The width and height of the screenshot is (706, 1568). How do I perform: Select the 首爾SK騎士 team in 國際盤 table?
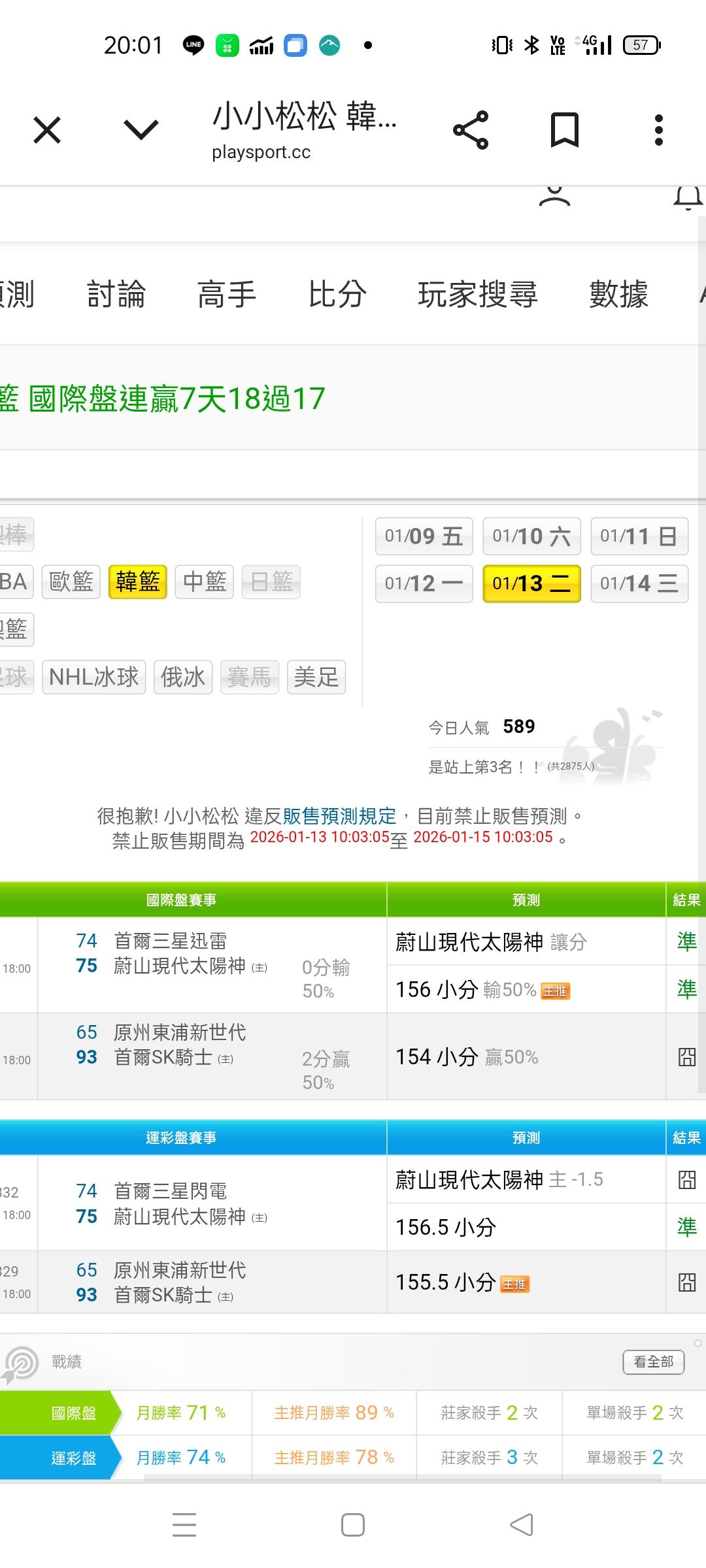pos(163,1057)
